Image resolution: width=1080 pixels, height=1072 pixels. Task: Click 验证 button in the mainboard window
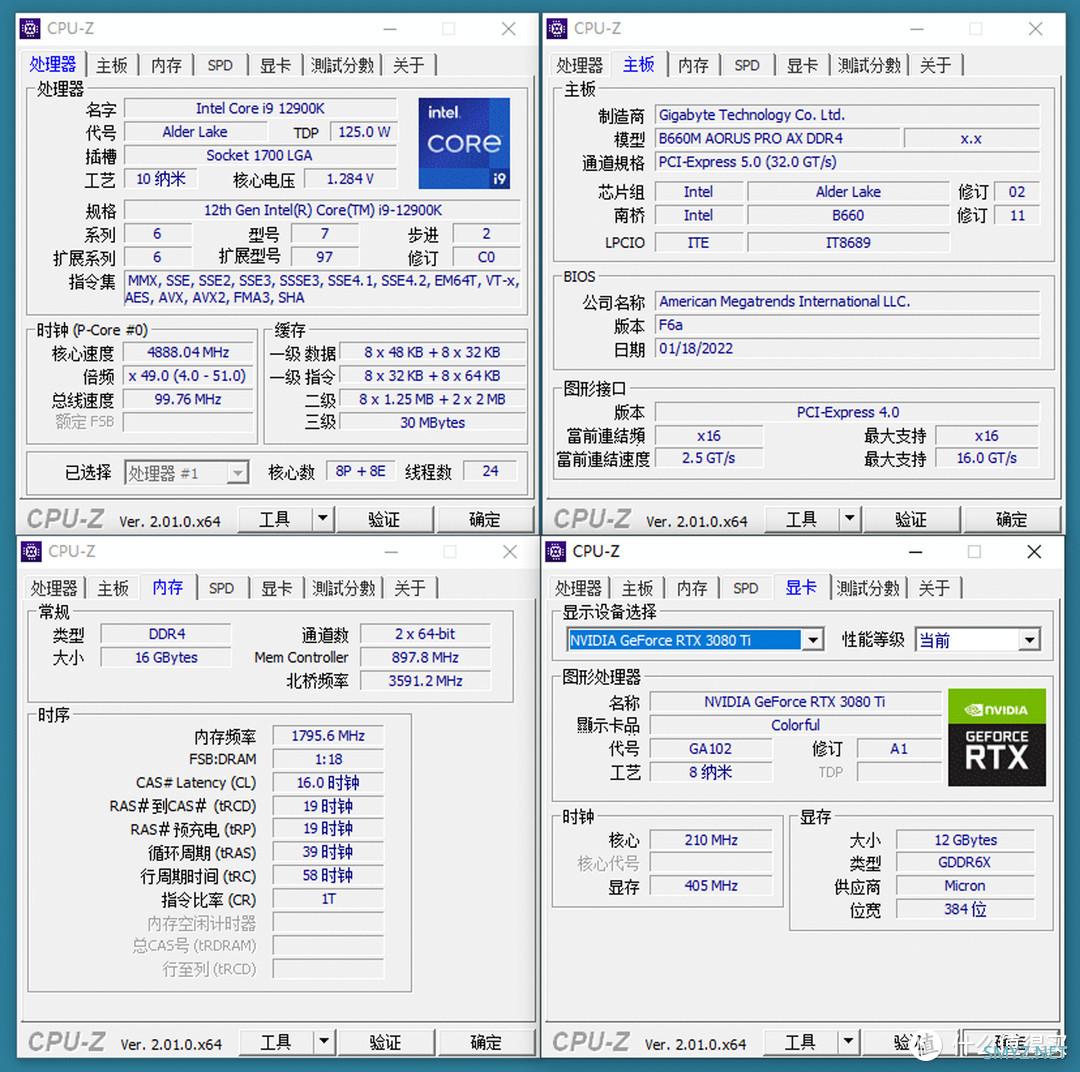coord(911,519)
